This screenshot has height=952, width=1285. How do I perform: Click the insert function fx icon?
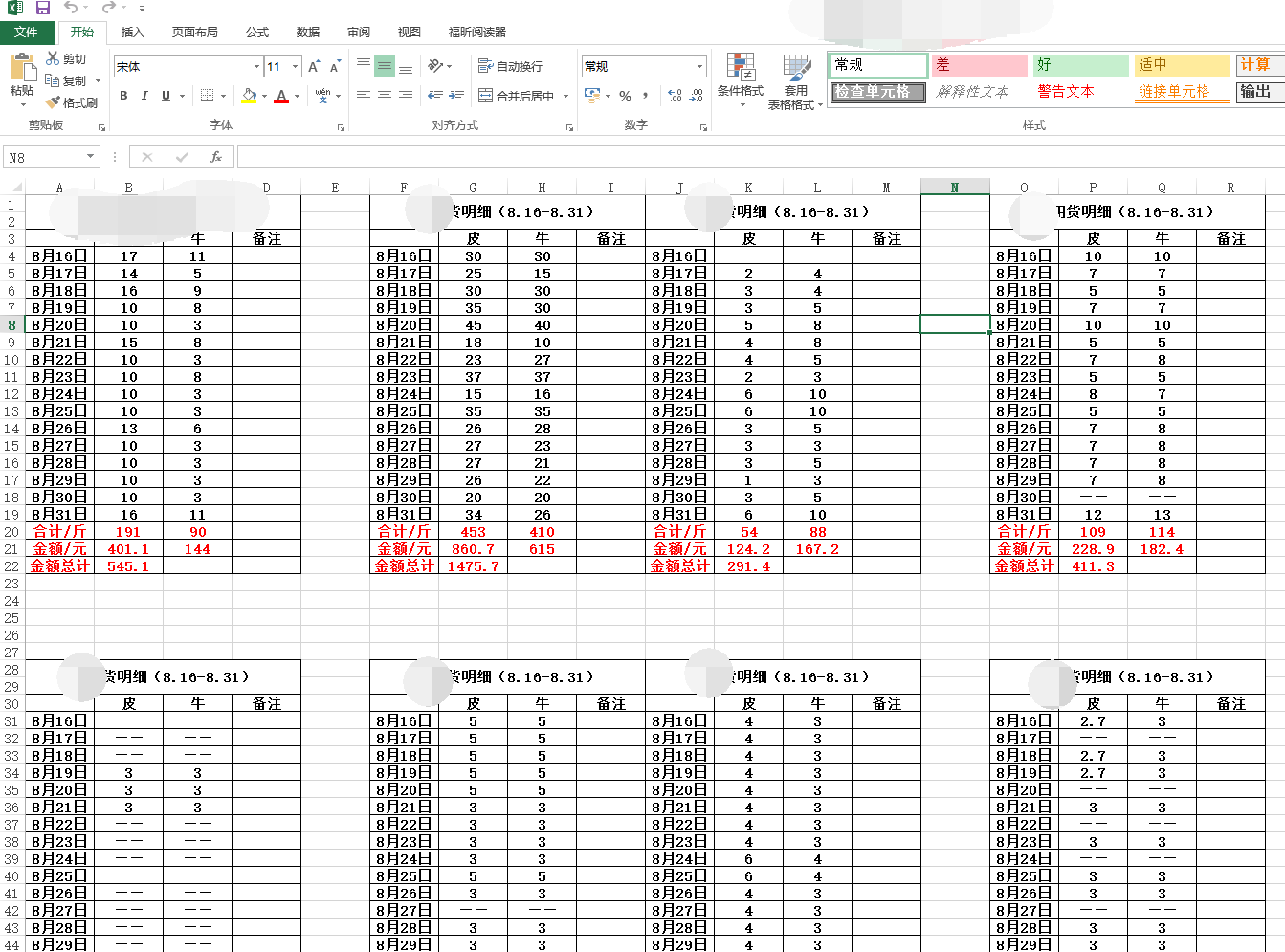click(216, 157)
